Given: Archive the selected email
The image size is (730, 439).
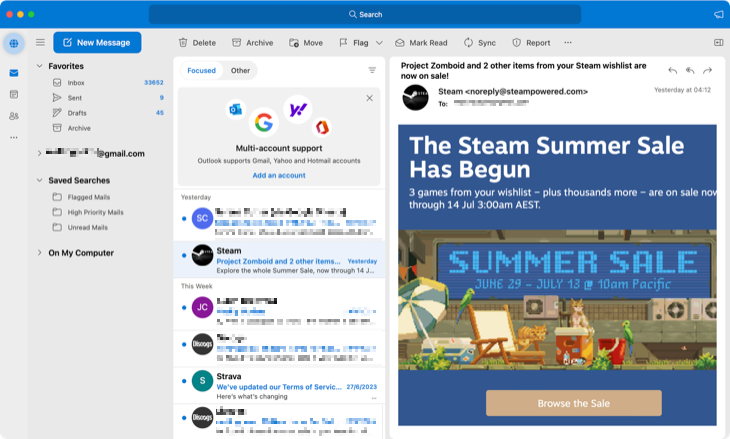Looking at the screenshot, I should point(252,43).
